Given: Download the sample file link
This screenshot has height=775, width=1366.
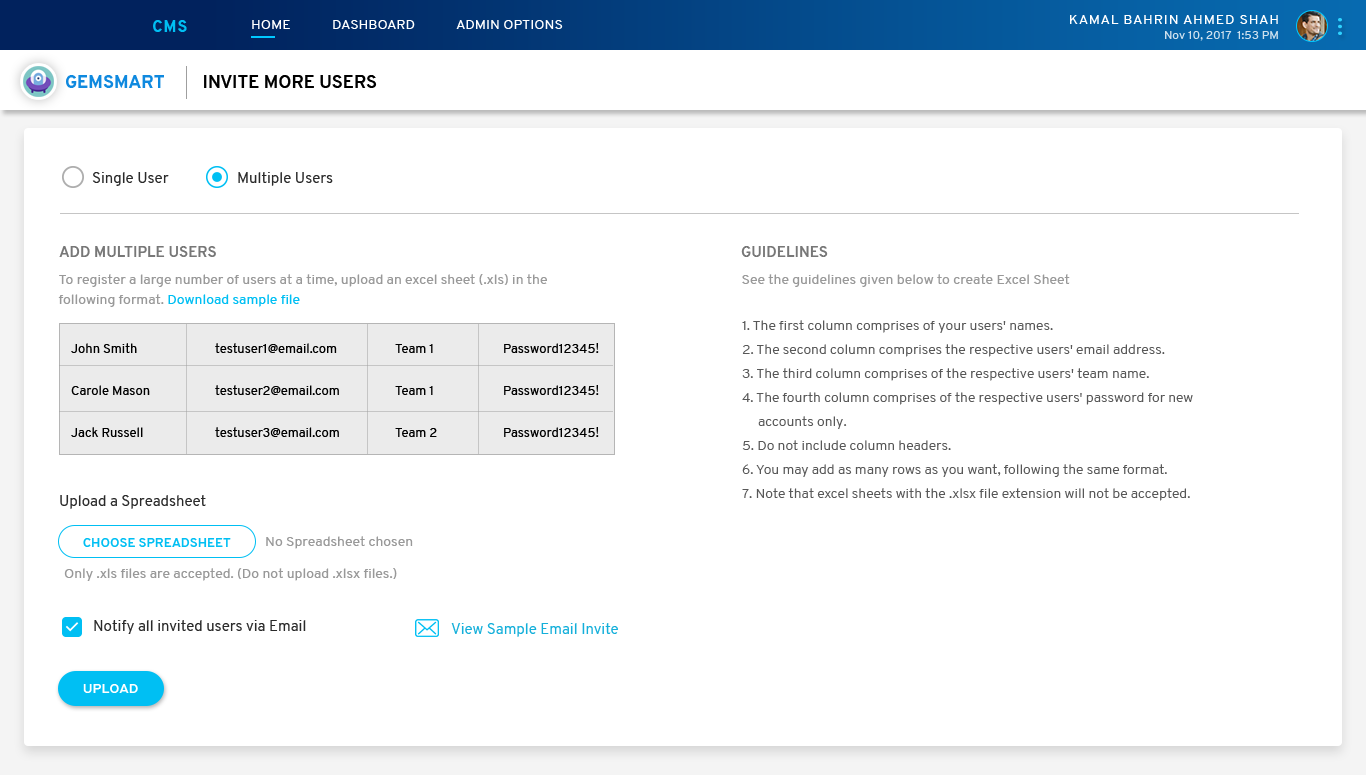Looking at the screenshot, I should click(233, 300).
